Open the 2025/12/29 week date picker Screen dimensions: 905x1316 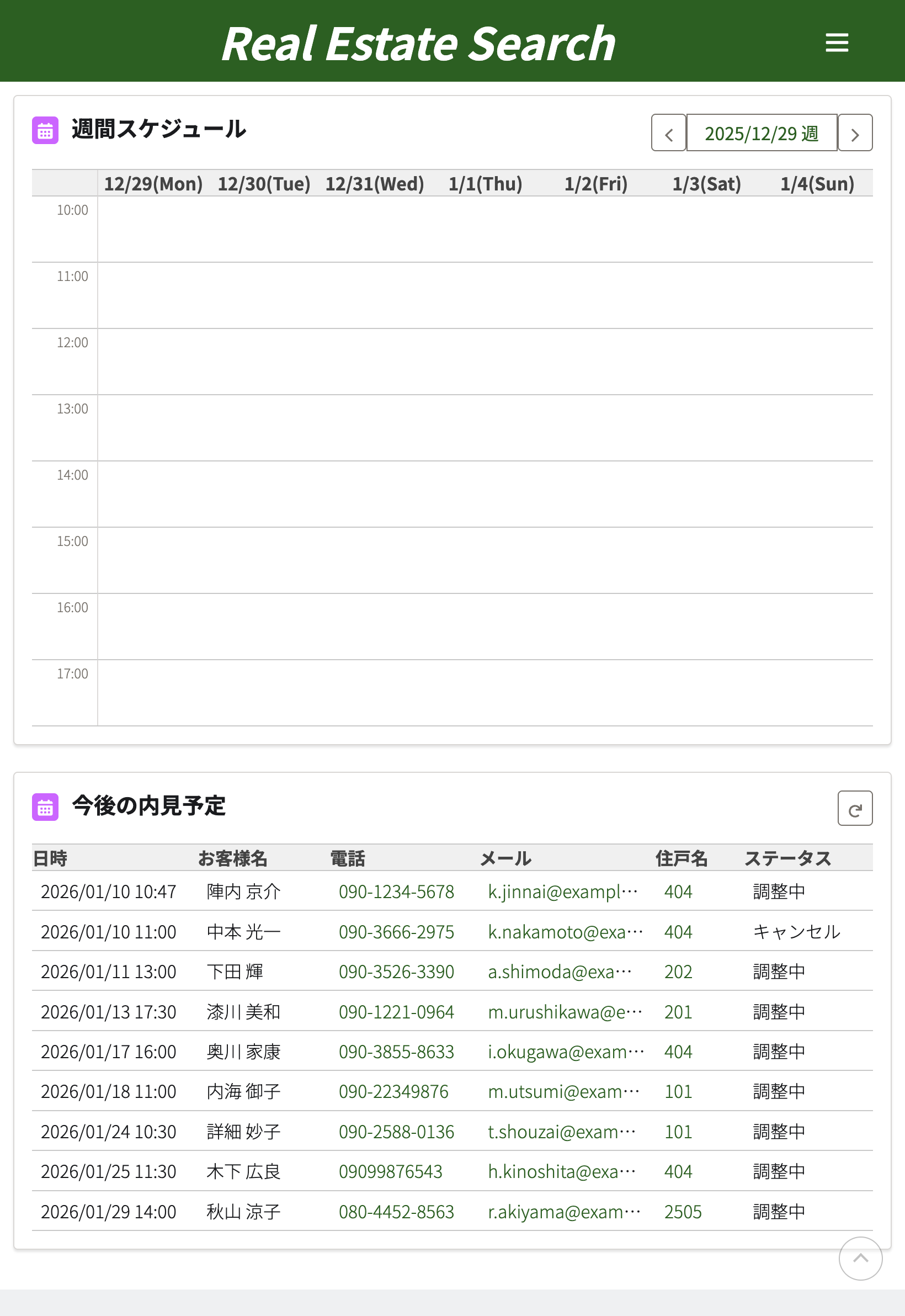click(x=761, y=133)
